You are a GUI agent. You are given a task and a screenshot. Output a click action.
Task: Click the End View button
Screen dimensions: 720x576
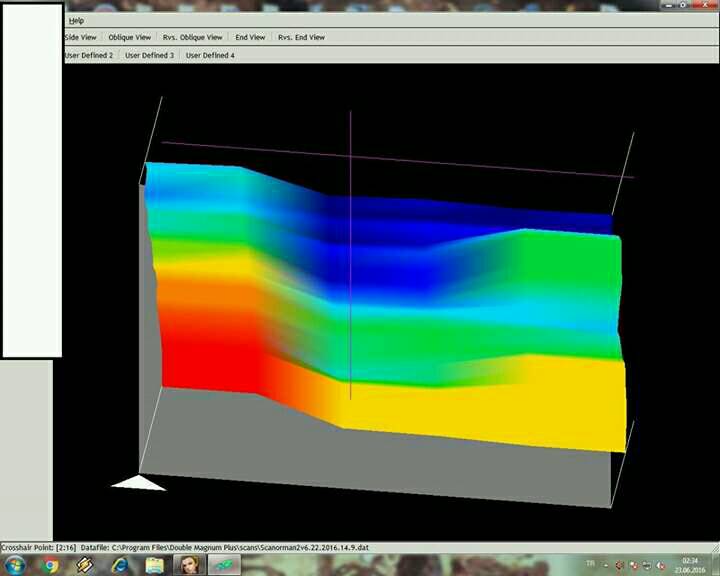250,37
